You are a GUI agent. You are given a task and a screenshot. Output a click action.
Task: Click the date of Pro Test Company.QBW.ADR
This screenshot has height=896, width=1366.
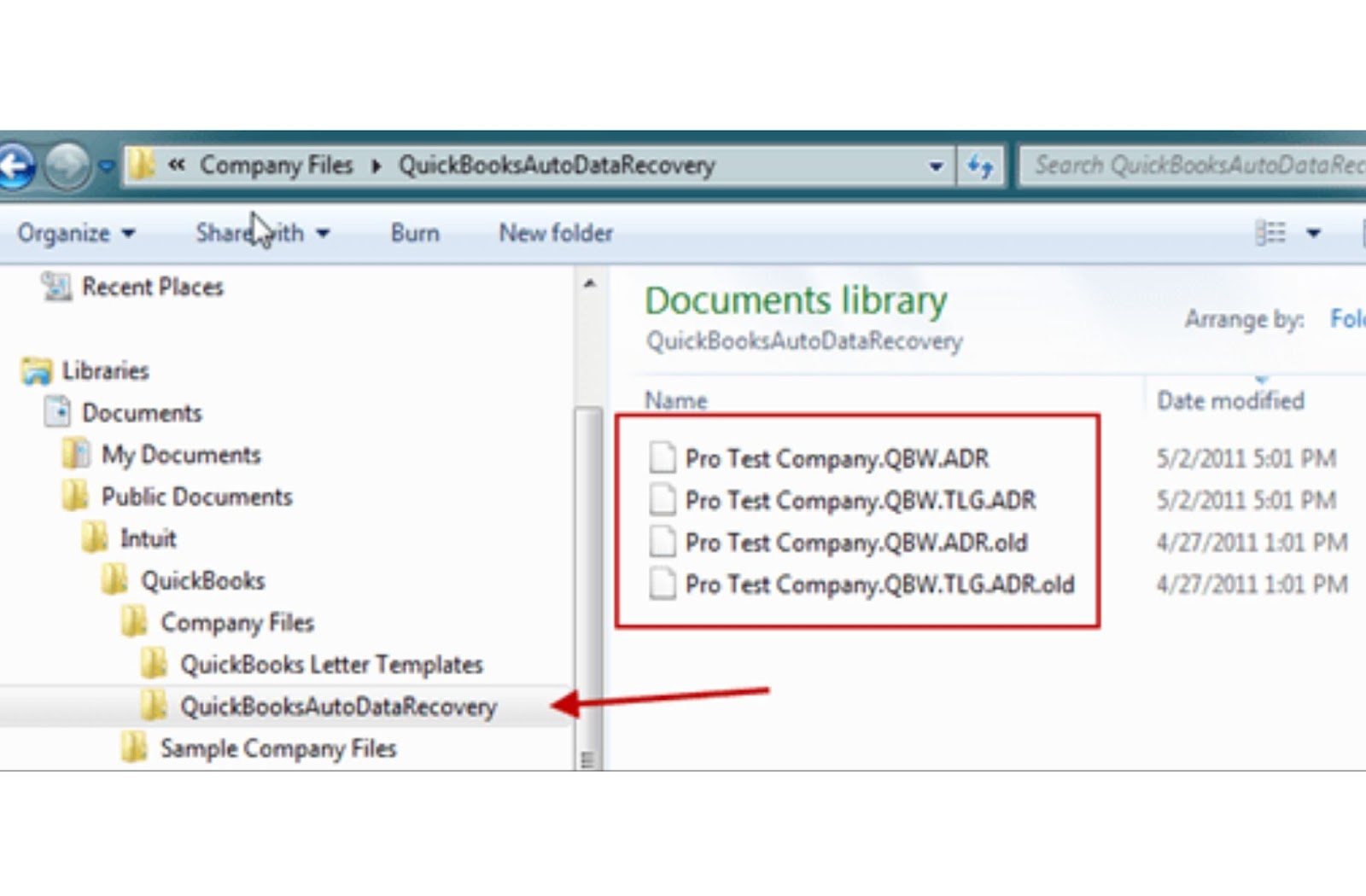click(1246, 459)
